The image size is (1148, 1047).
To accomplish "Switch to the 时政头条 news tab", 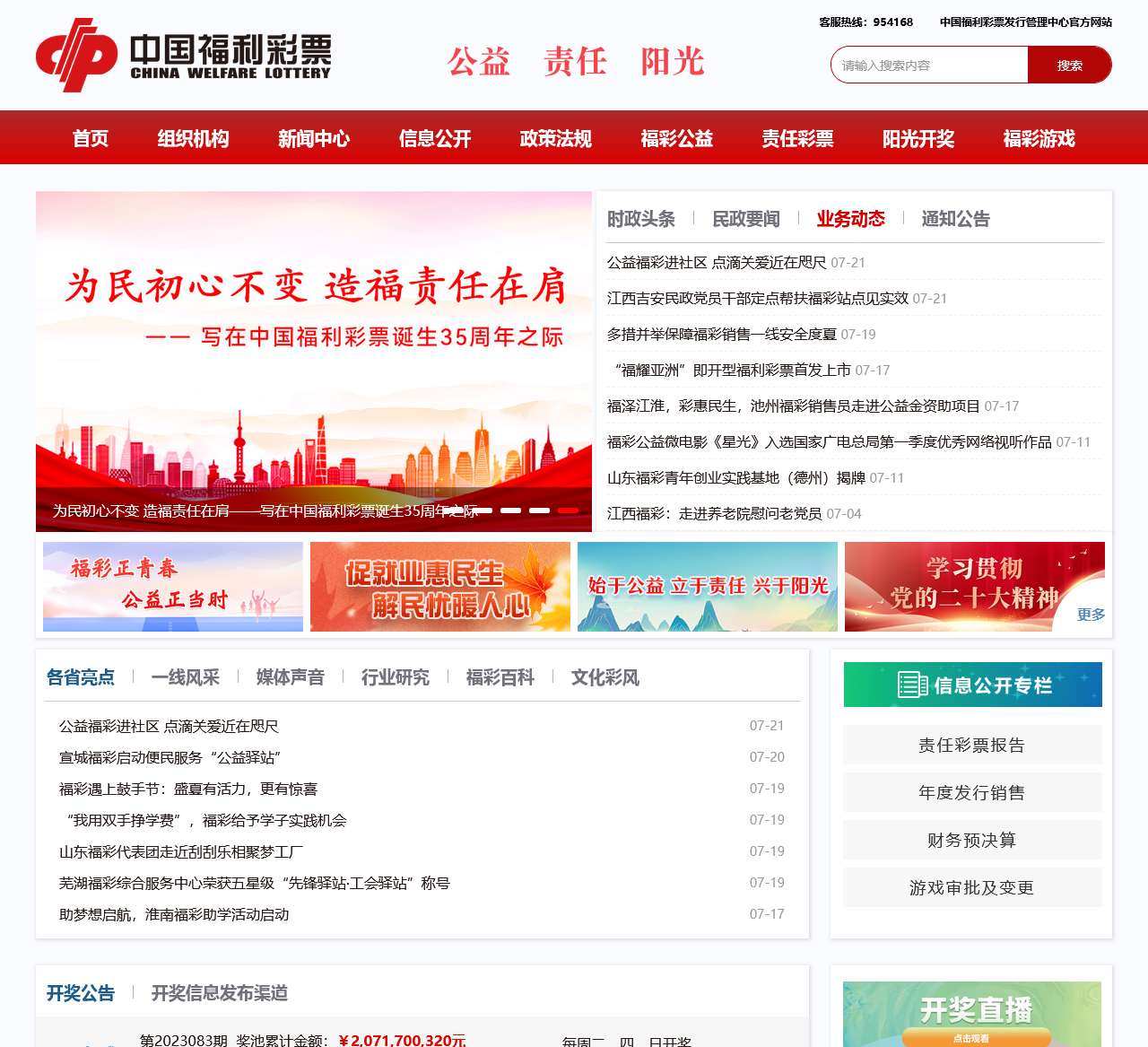I will click(x=641, y=218).
